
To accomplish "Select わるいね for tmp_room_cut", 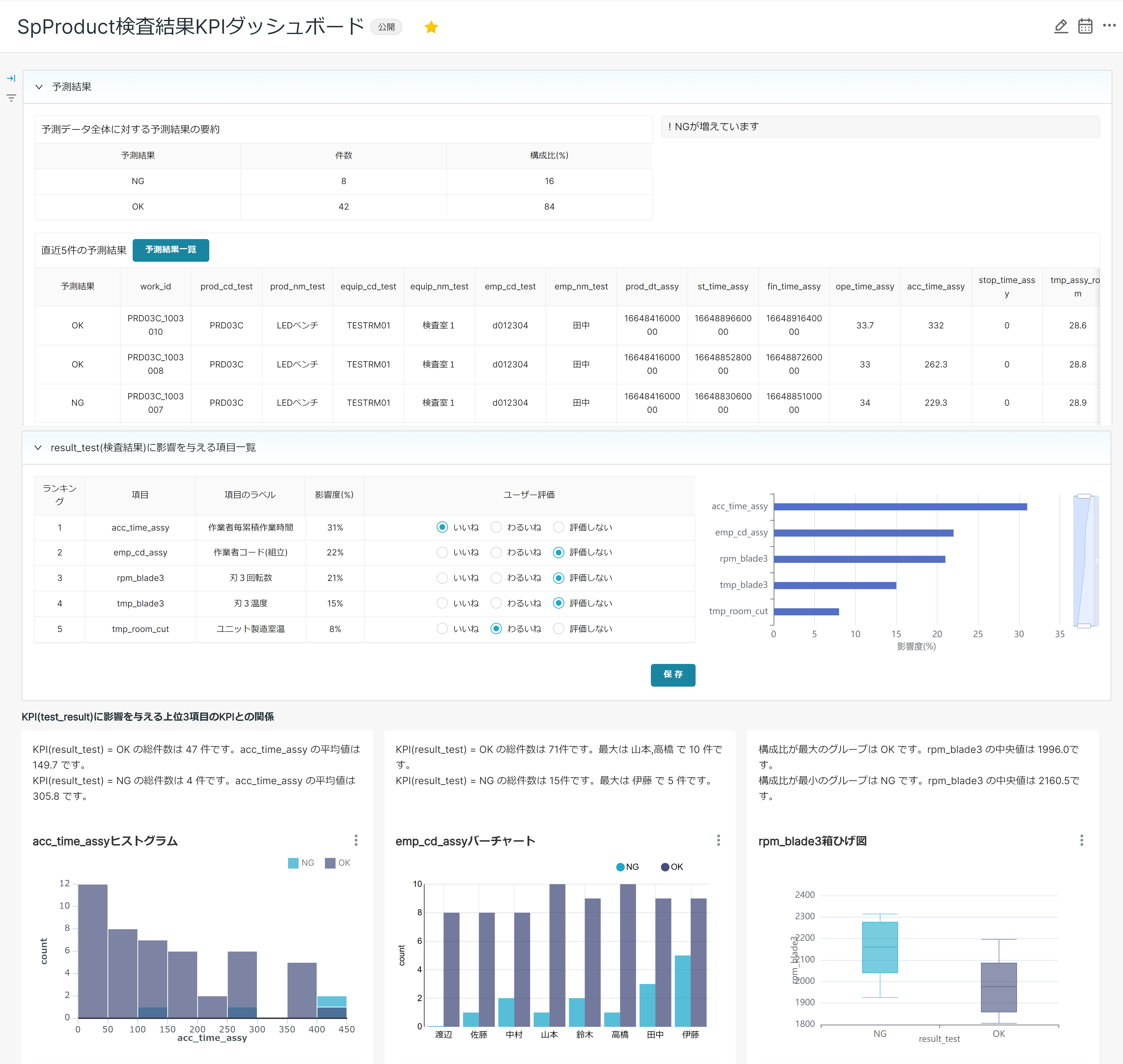I will (x=496, y=628).
